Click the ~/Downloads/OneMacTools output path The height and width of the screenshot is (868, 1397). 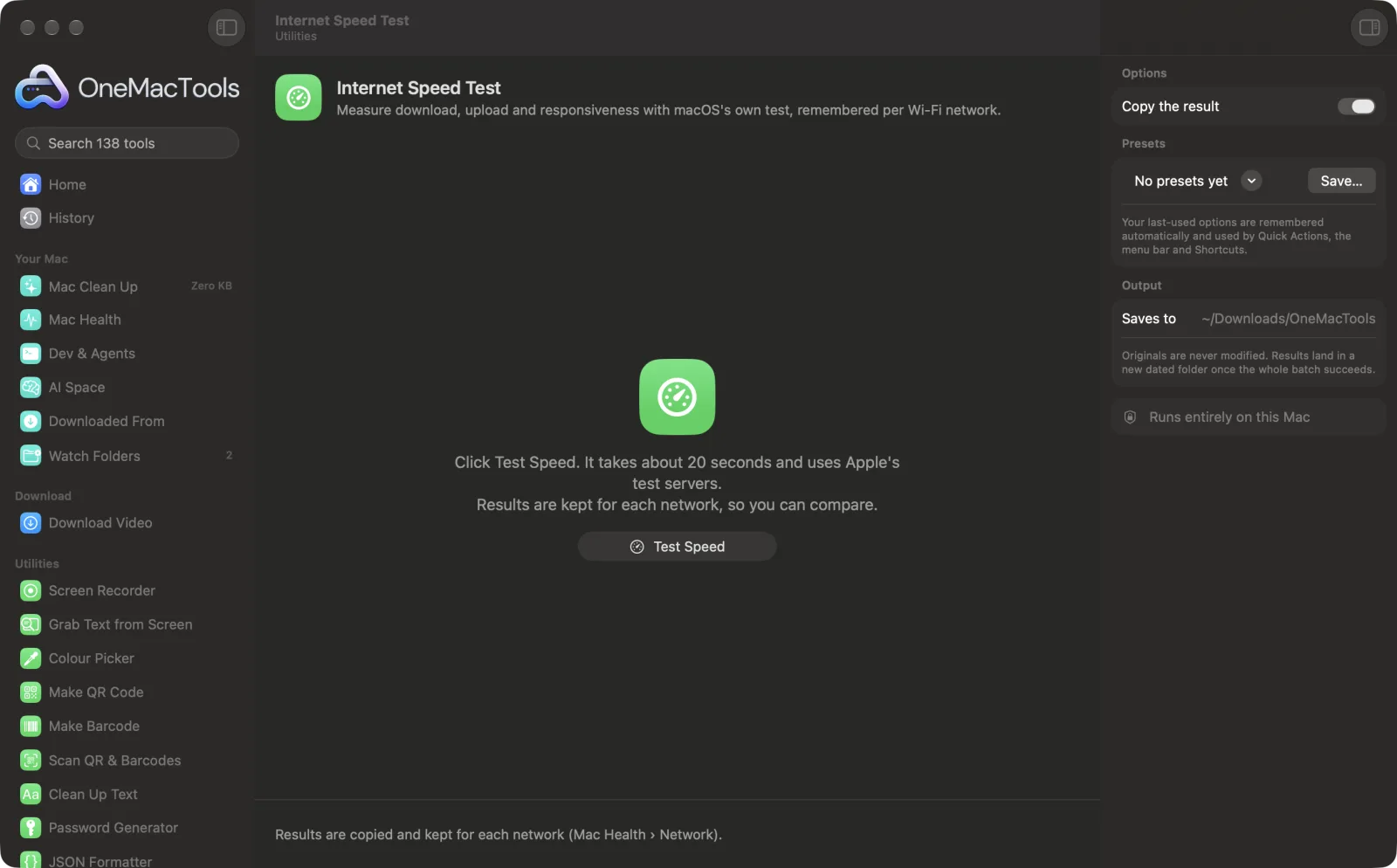point(1288,319)
